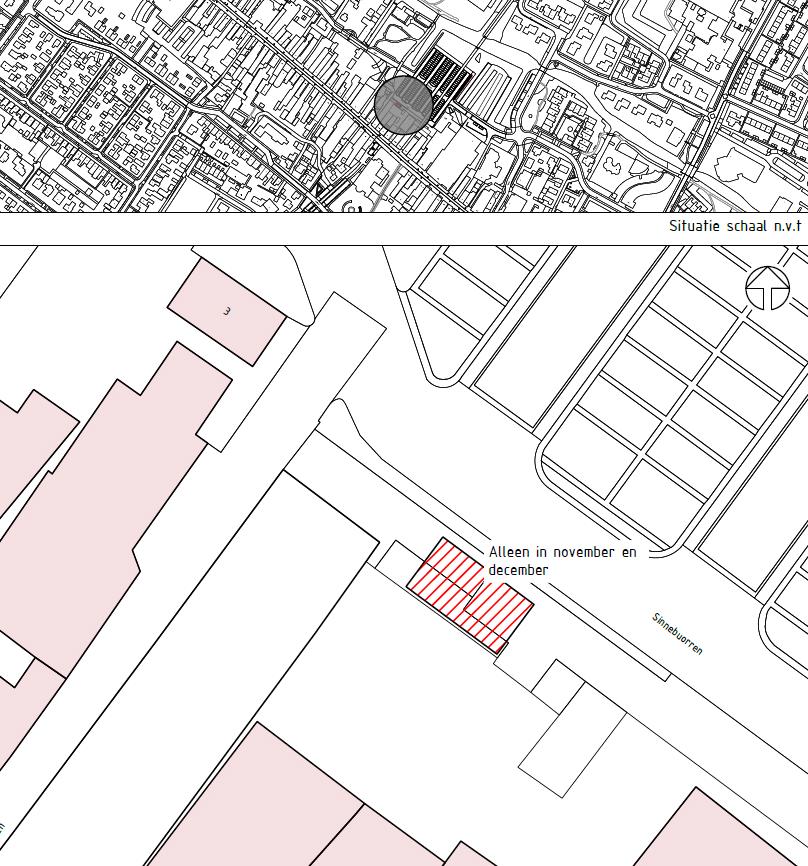Viewport: 808px width, 866px height.
Task: Click the 'Alleen in november en december' label
Action: pos(561,560)
